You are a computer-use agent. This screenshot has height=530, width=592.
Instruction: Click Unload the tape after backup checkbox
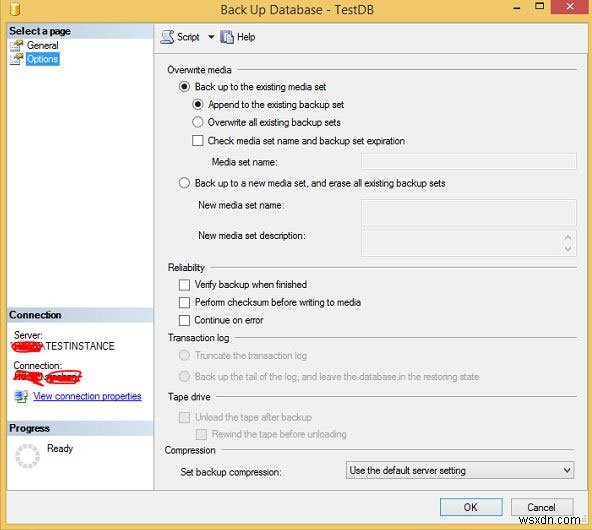click(x=184, y=418)
